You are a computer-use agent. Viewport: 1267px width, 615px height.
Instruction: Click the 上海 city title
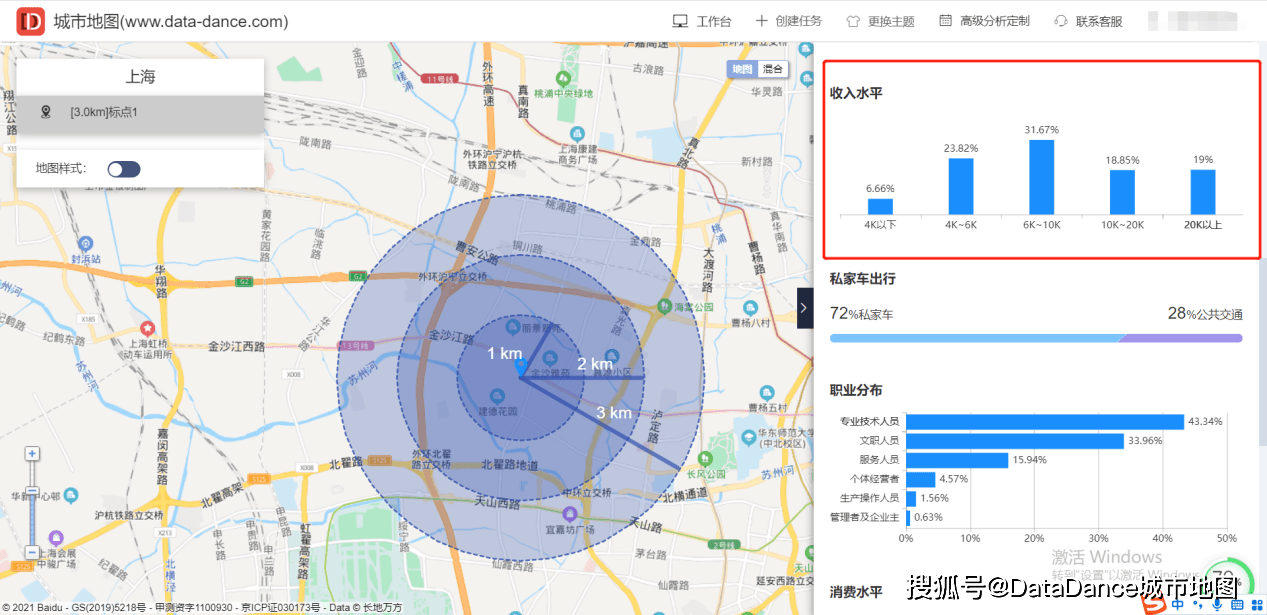pyautogui.click(x=140, y=77)
